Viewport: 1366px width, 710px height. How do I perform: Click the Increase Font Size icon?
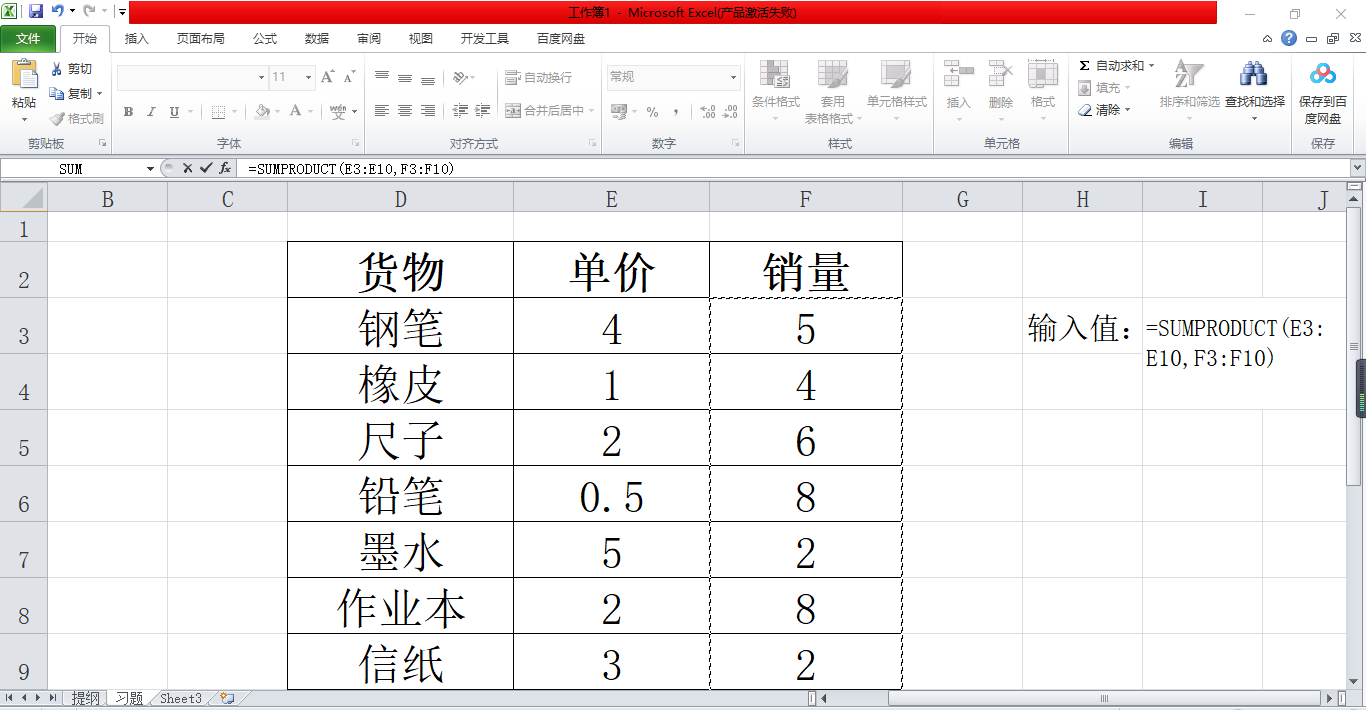(328, 76)
